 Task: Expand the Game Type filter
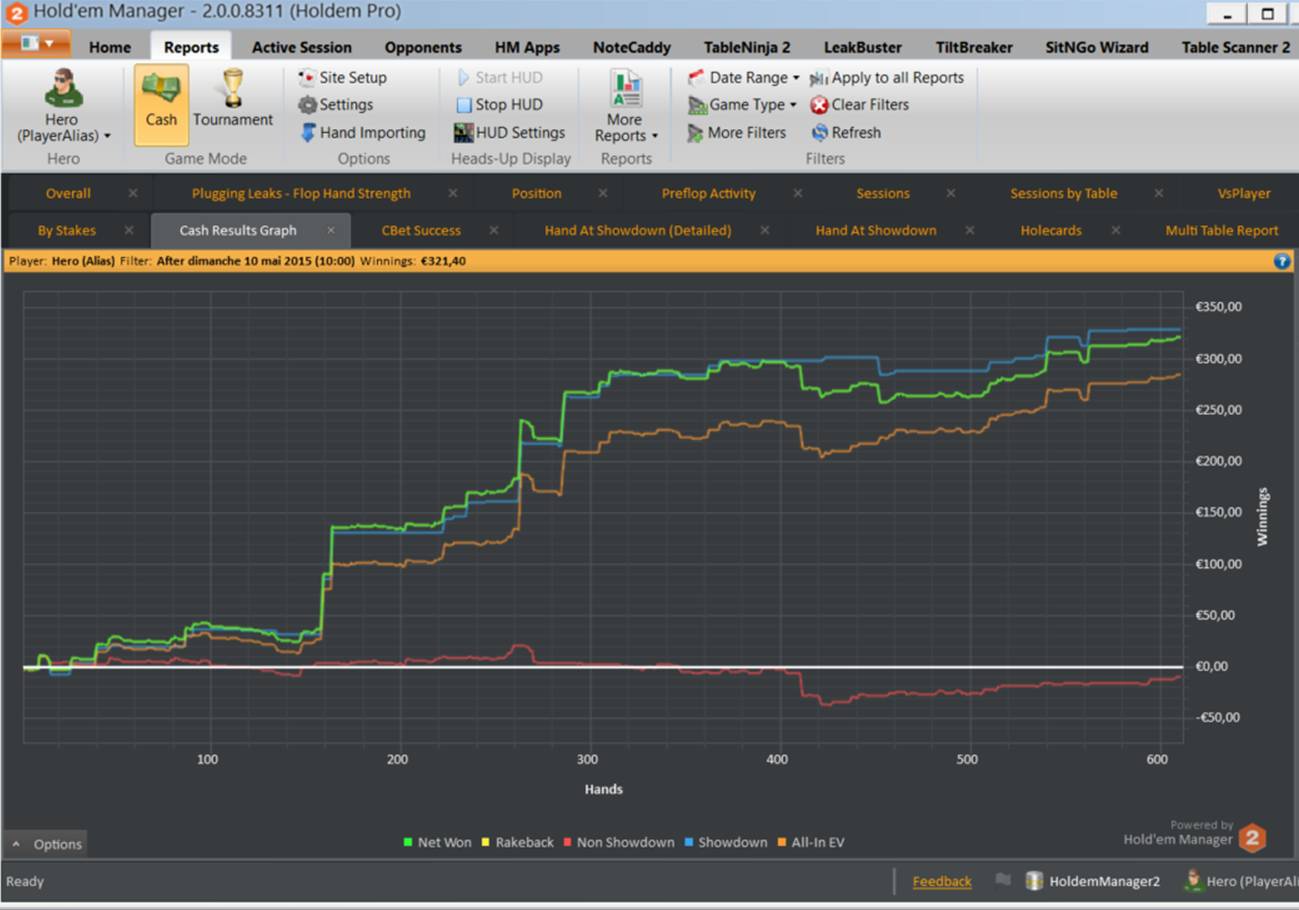tap(742, 104)
